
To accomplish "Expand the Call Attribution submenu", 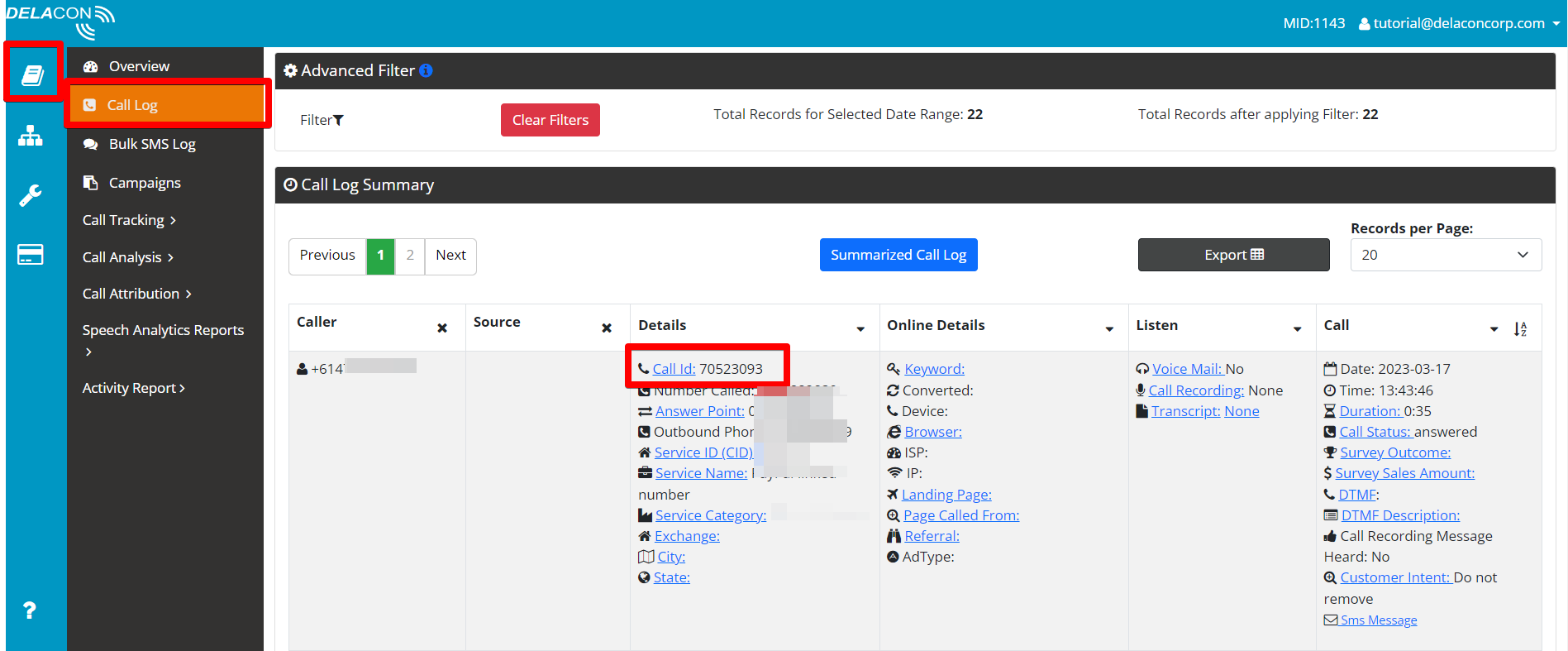I will (137, 294).
